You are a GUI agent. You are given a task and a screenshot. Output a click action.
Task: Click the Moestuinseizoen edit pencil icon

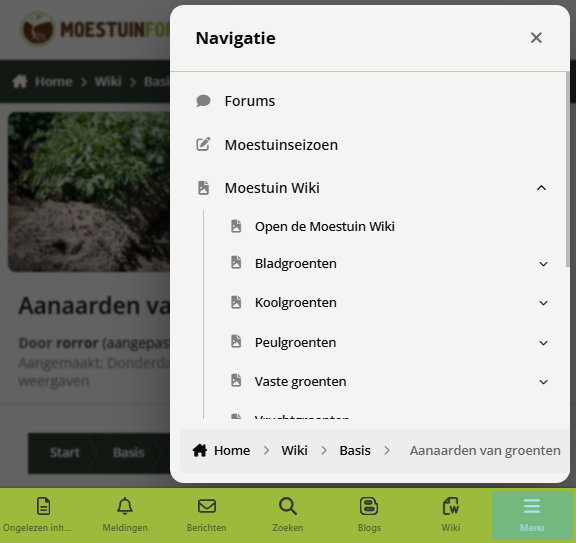click(x=203, y=144)
